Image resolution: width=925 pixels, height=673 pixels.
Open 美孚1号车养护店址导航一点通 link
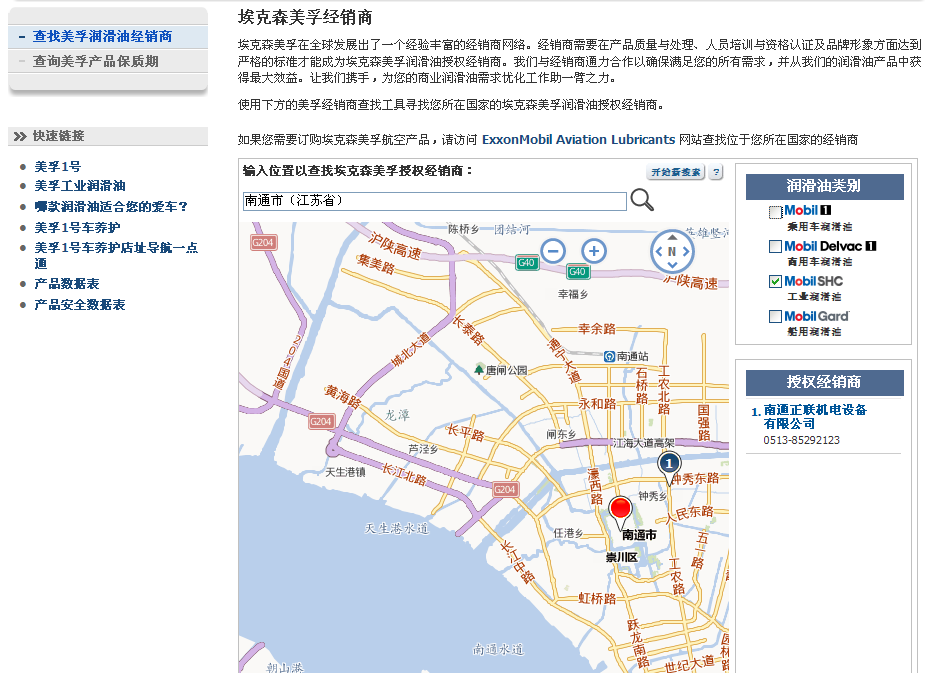tap(116, 255)
